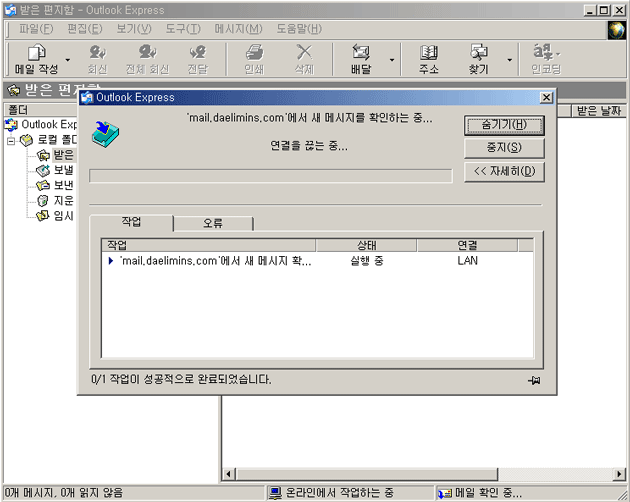Select the 보낸 편지함 sent folder icon

43,185
